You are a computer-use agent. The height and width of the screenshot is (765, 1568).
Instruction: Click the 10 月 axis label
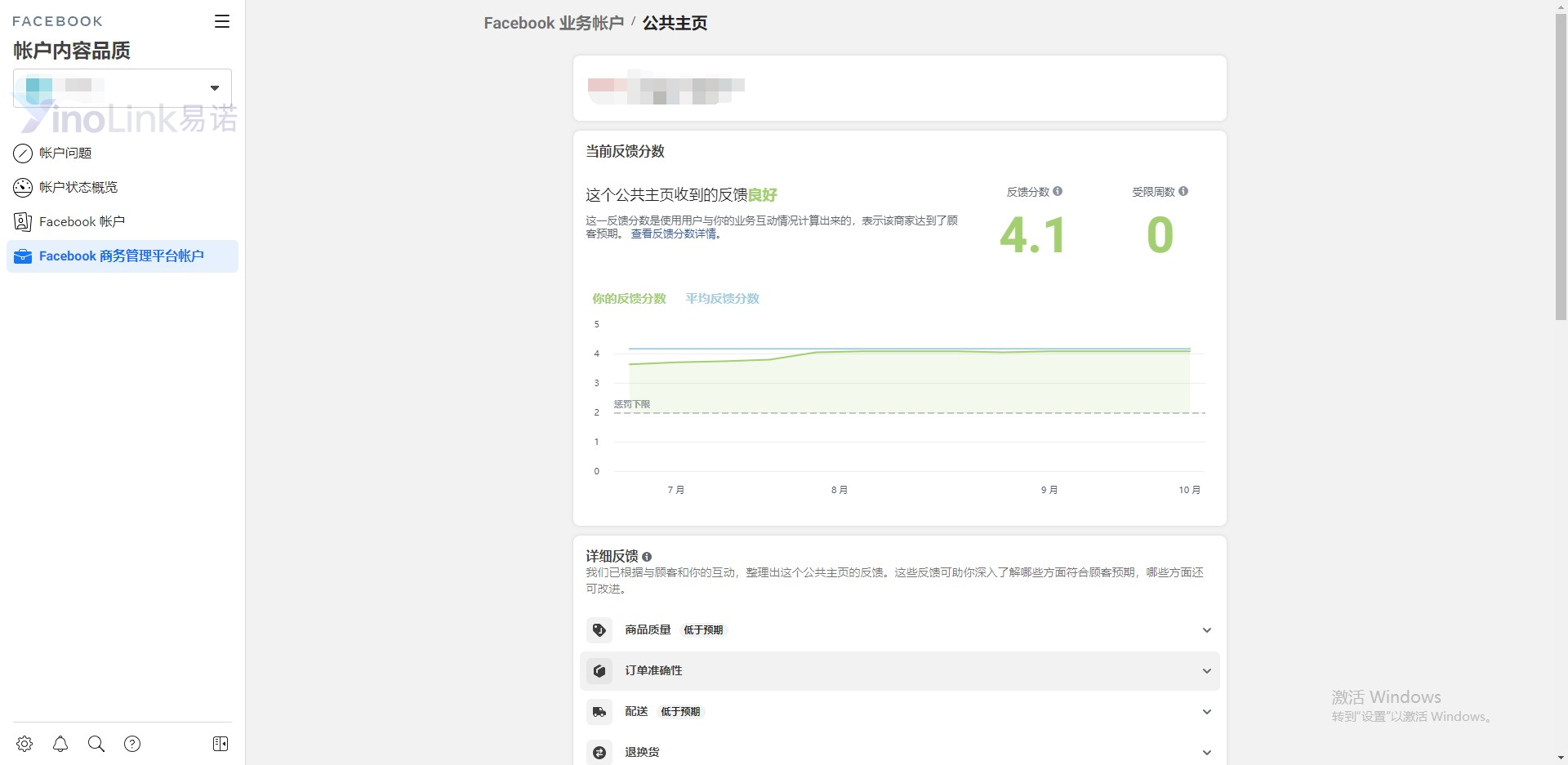tap(1189, 490)
